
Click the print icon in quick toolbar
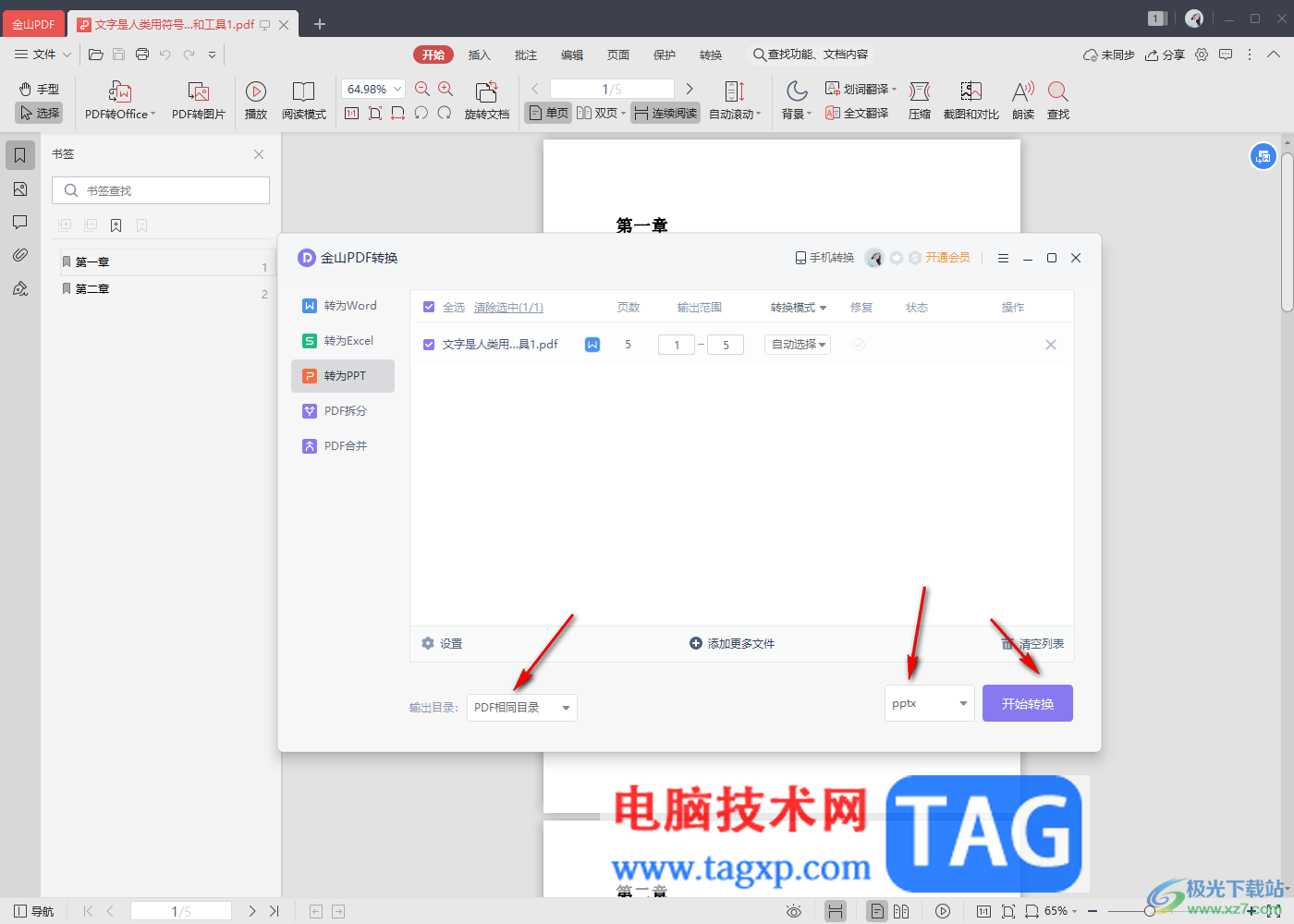tap(142, 55)
